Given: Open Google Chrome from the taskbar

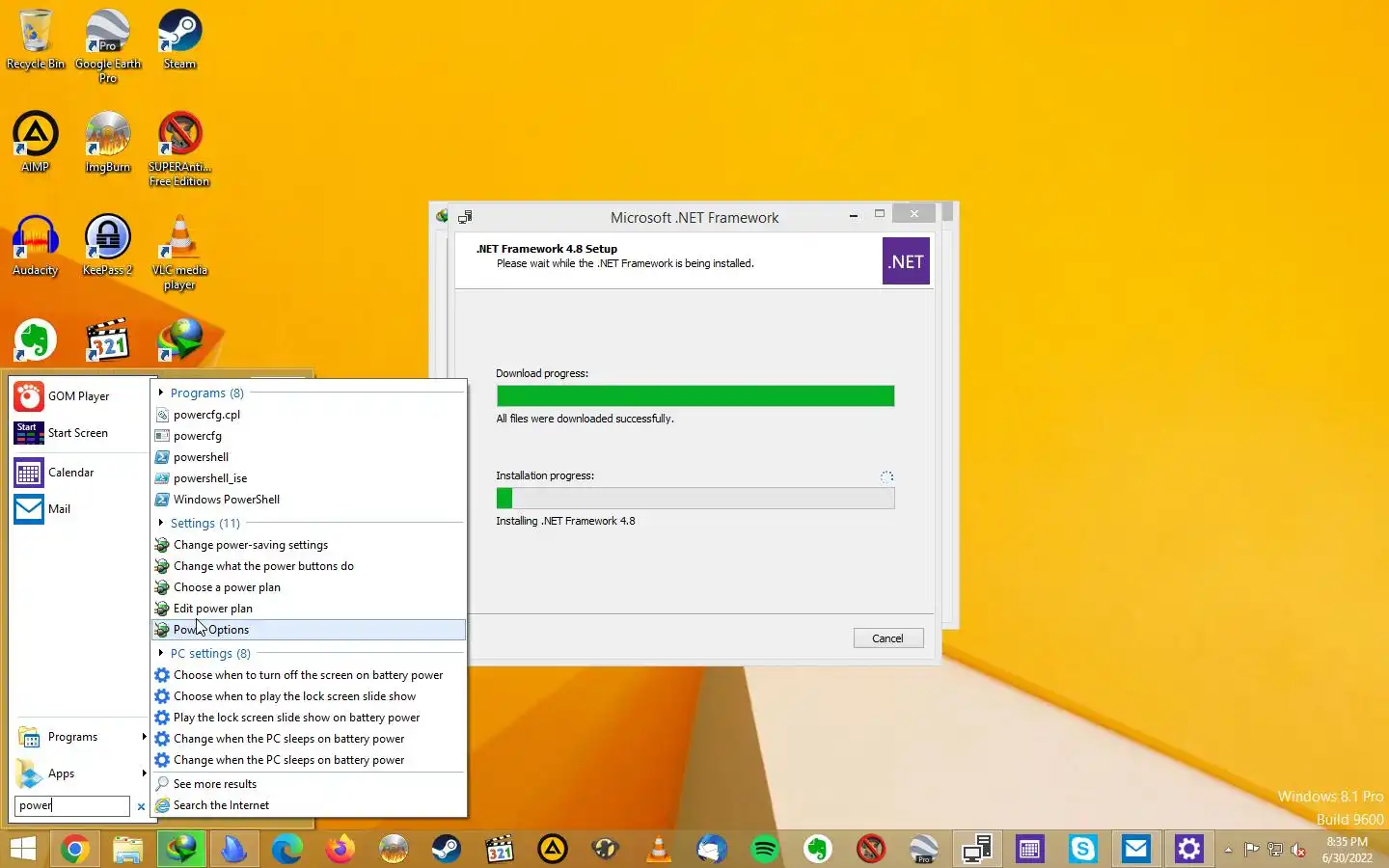Looking at the screenshot, I should (75, 849).
